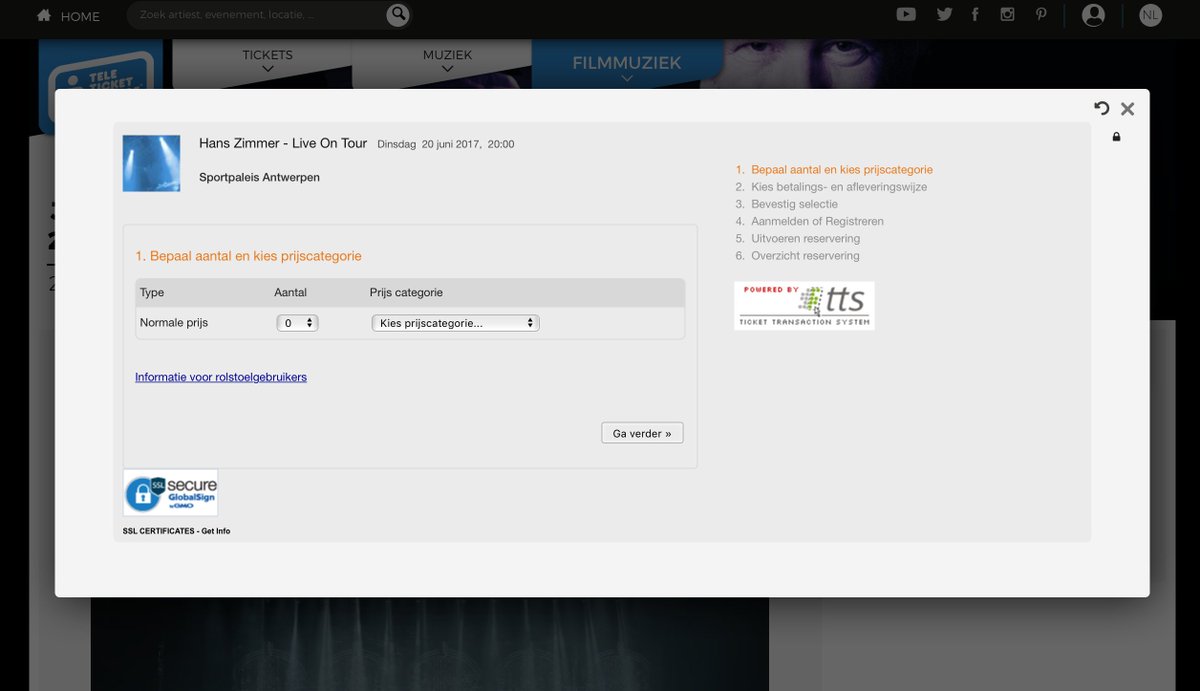Click the padlock secure icon
This screenshot has height=691, width=1200.
(1116, 137)
